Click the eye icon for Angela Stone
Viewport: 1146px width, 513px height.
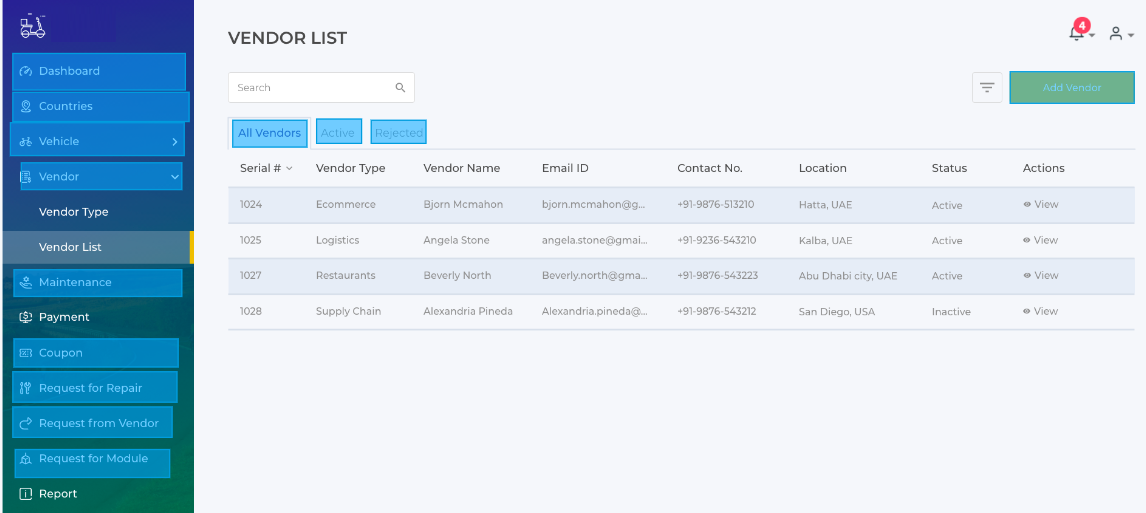coord(1027,240)
